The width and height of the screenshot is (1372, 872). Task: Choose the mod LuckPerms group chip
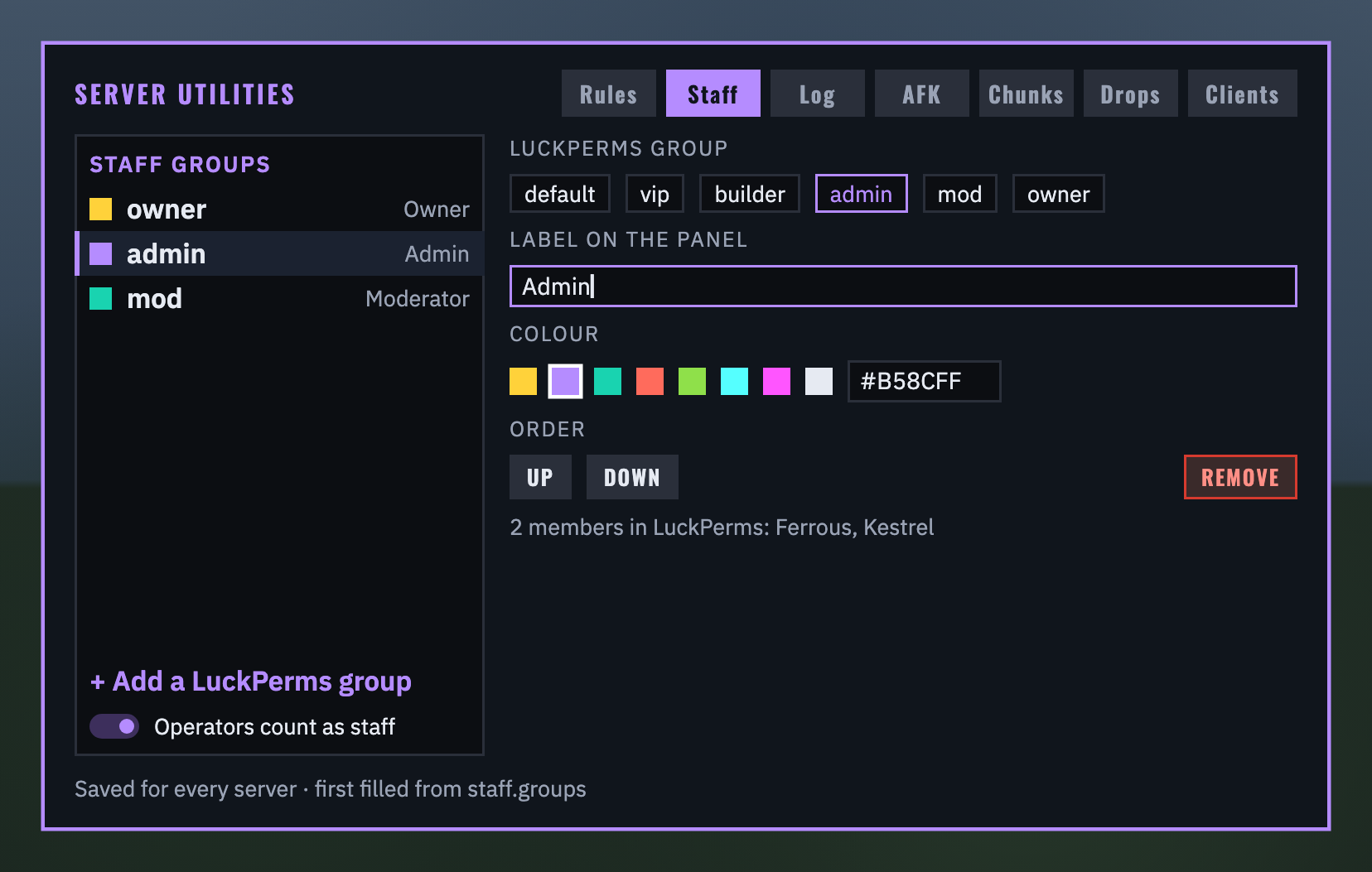(x=959, y=194)
